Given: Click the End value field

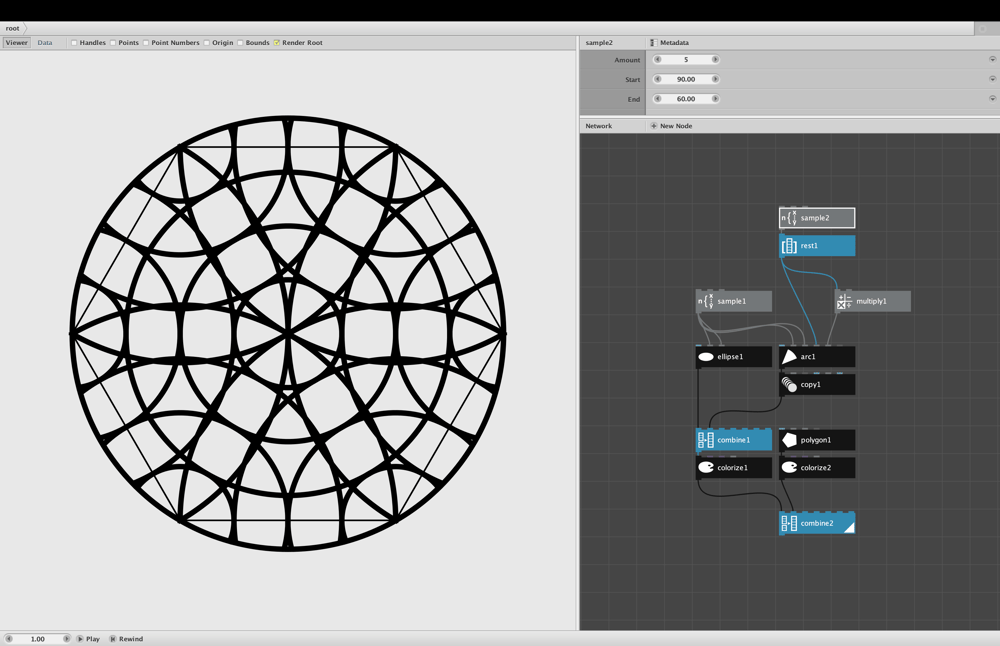Looking at the screenshot, I should coord(686,99).
